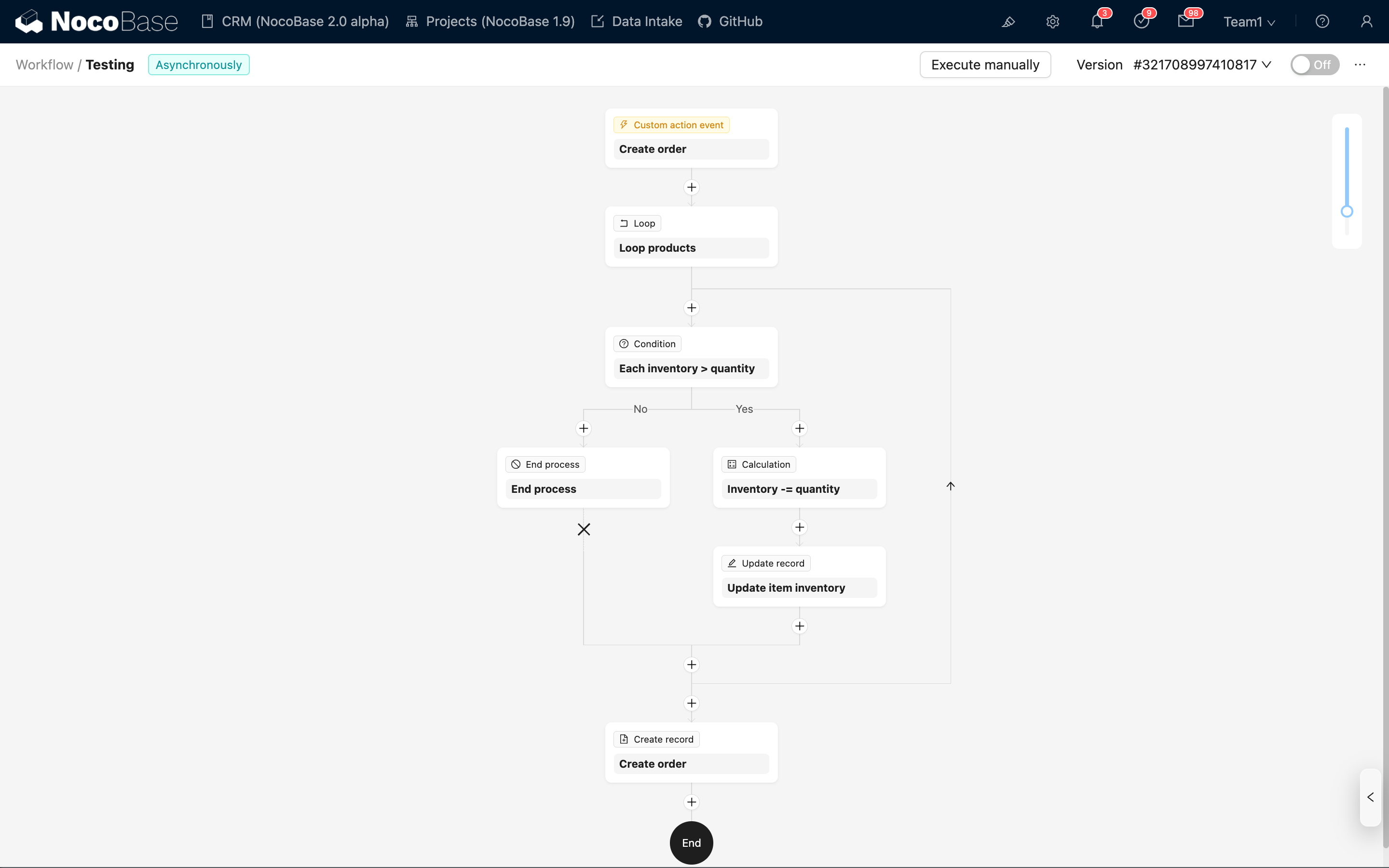Click the Asynchronously status badge
The width and height of the screenshot is (1389, 868).
pyautogui.click(x=199, y=64)
